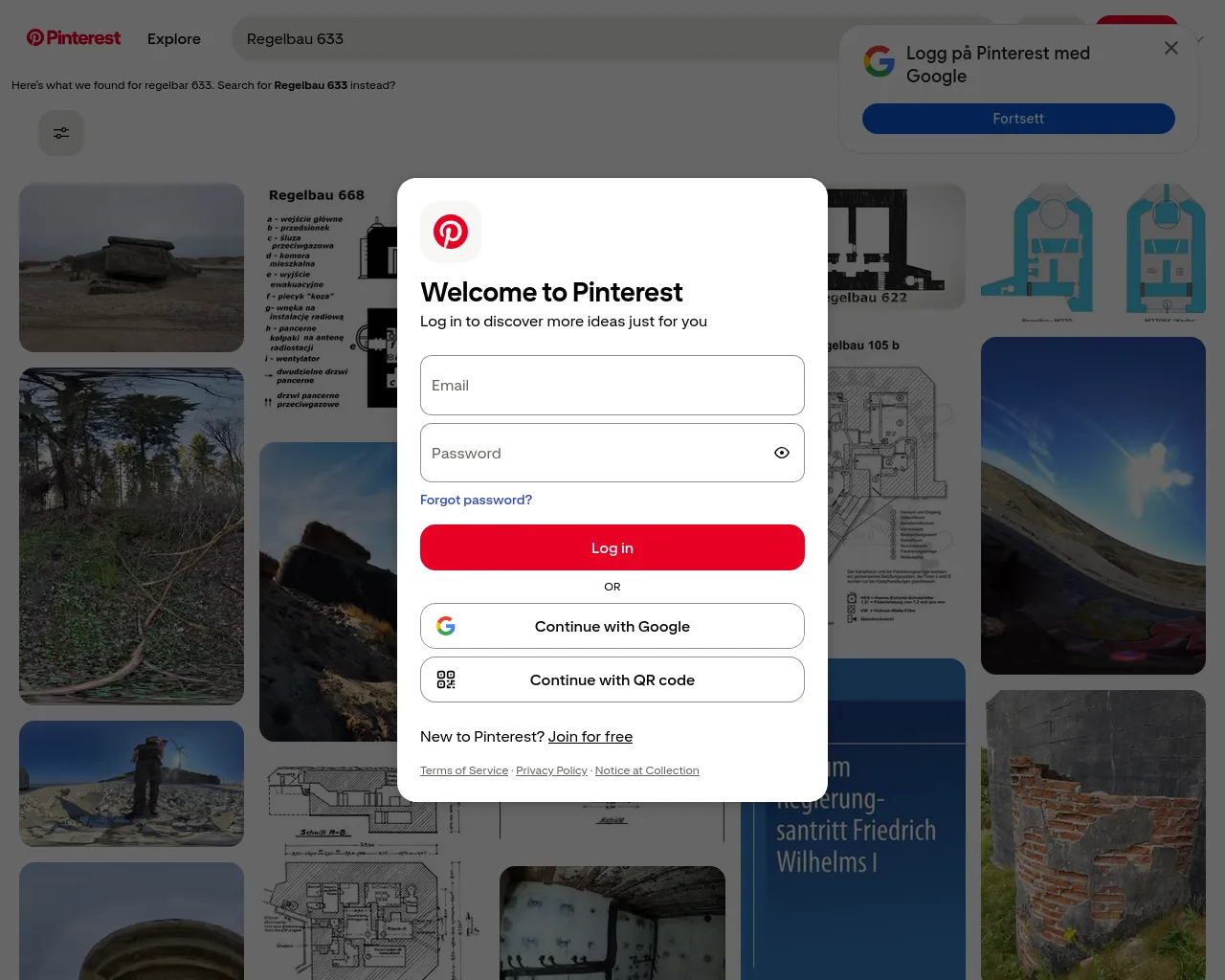Open the ruined brick bunker photo pin
The height and width of the screenshot is (980, 1225).
click(1093, 835)
